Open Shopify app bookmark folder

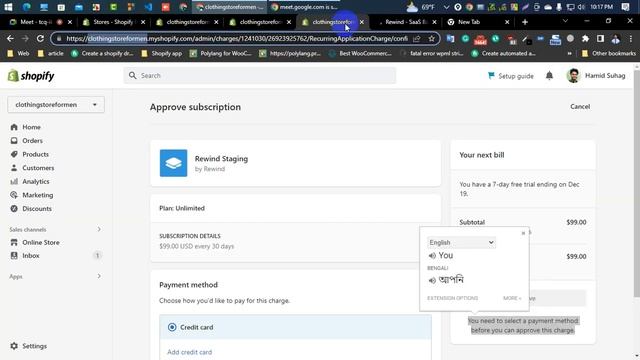tap(162, 53)
